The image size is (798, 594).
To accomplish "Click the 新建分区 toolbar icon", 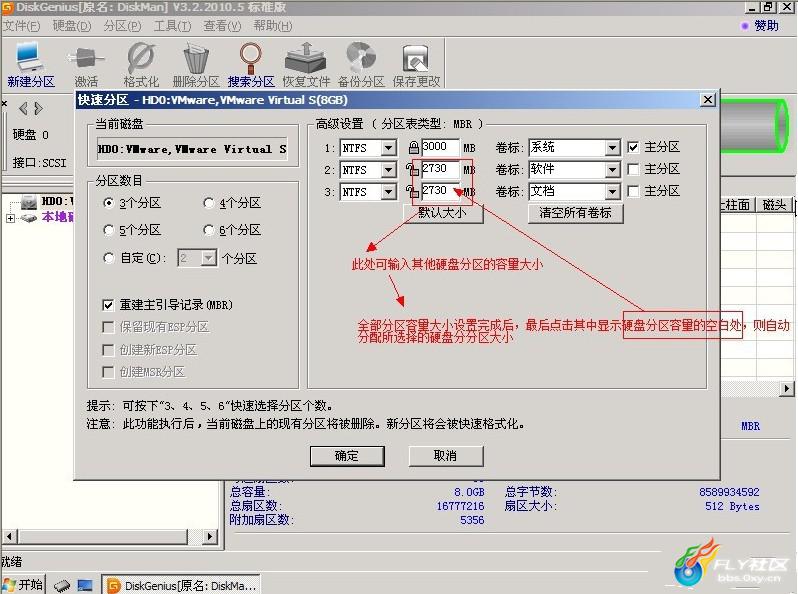I will tap(30, 64).
